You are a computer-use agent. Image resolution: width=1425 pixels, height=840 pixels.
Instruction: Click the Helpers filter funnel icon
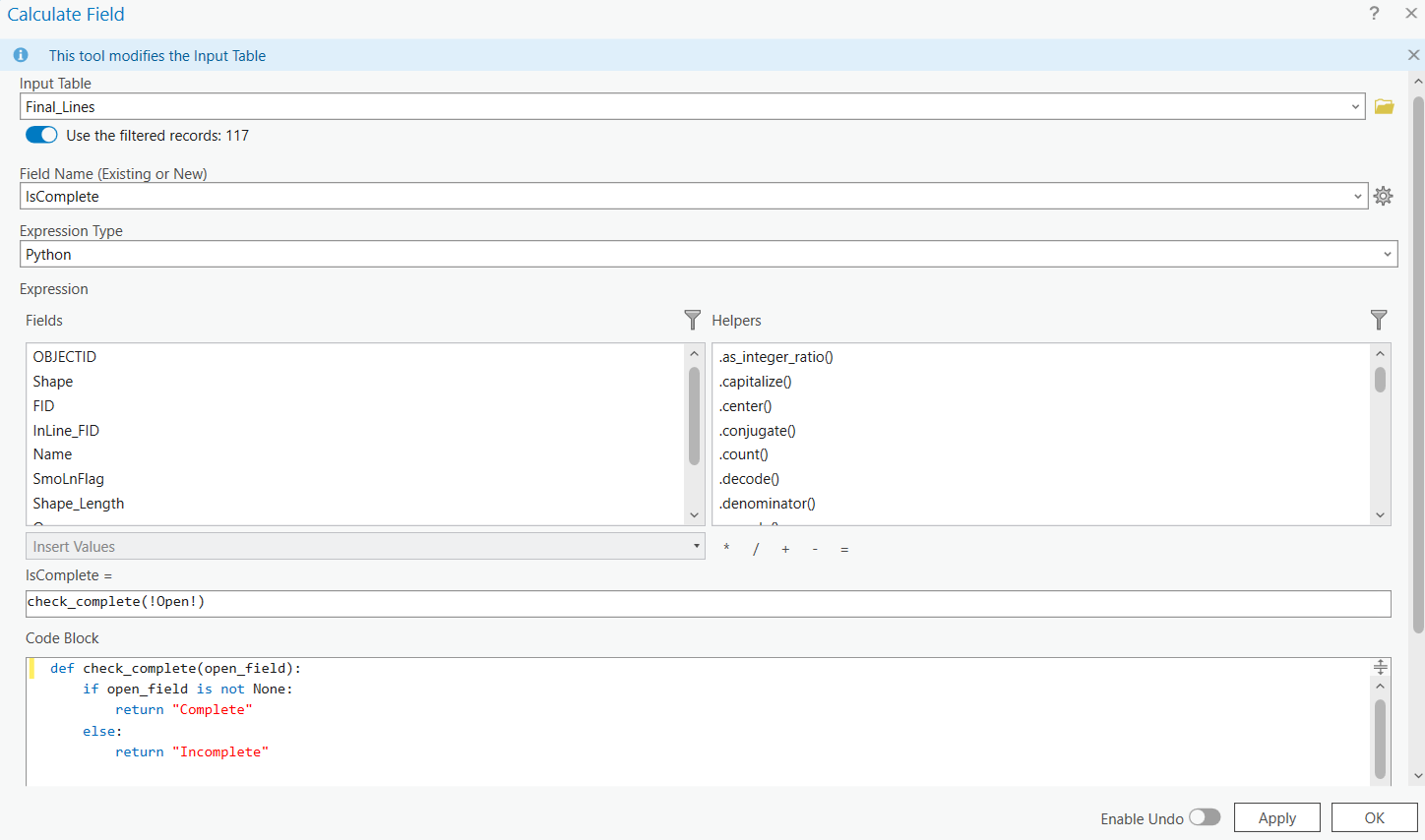pos(1378,320)
